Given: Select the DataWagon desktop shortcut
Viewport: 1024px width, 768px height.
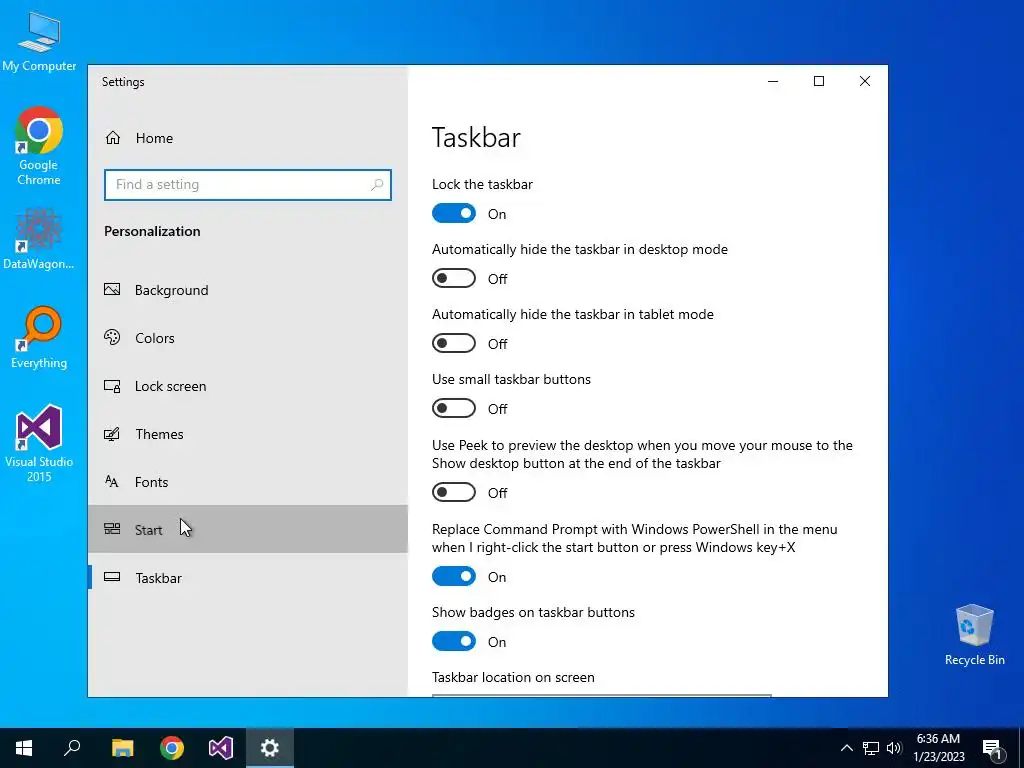Looking at the screenshot, I should 39,238.
